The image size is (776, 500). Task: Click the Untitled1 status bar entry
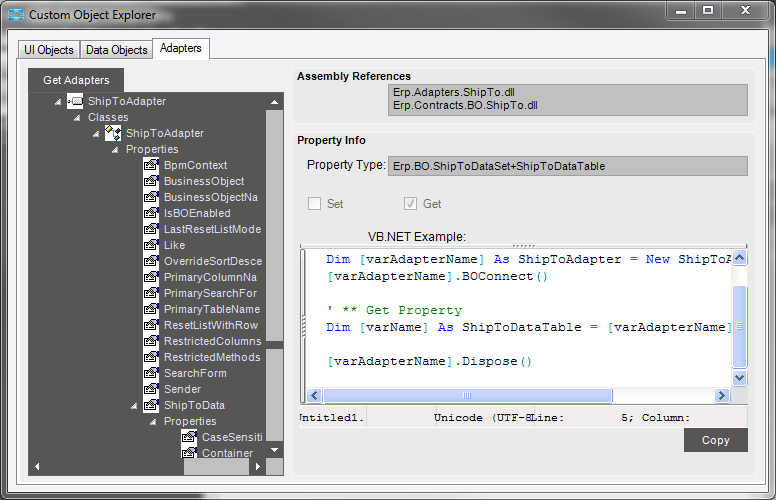point(333,418)
